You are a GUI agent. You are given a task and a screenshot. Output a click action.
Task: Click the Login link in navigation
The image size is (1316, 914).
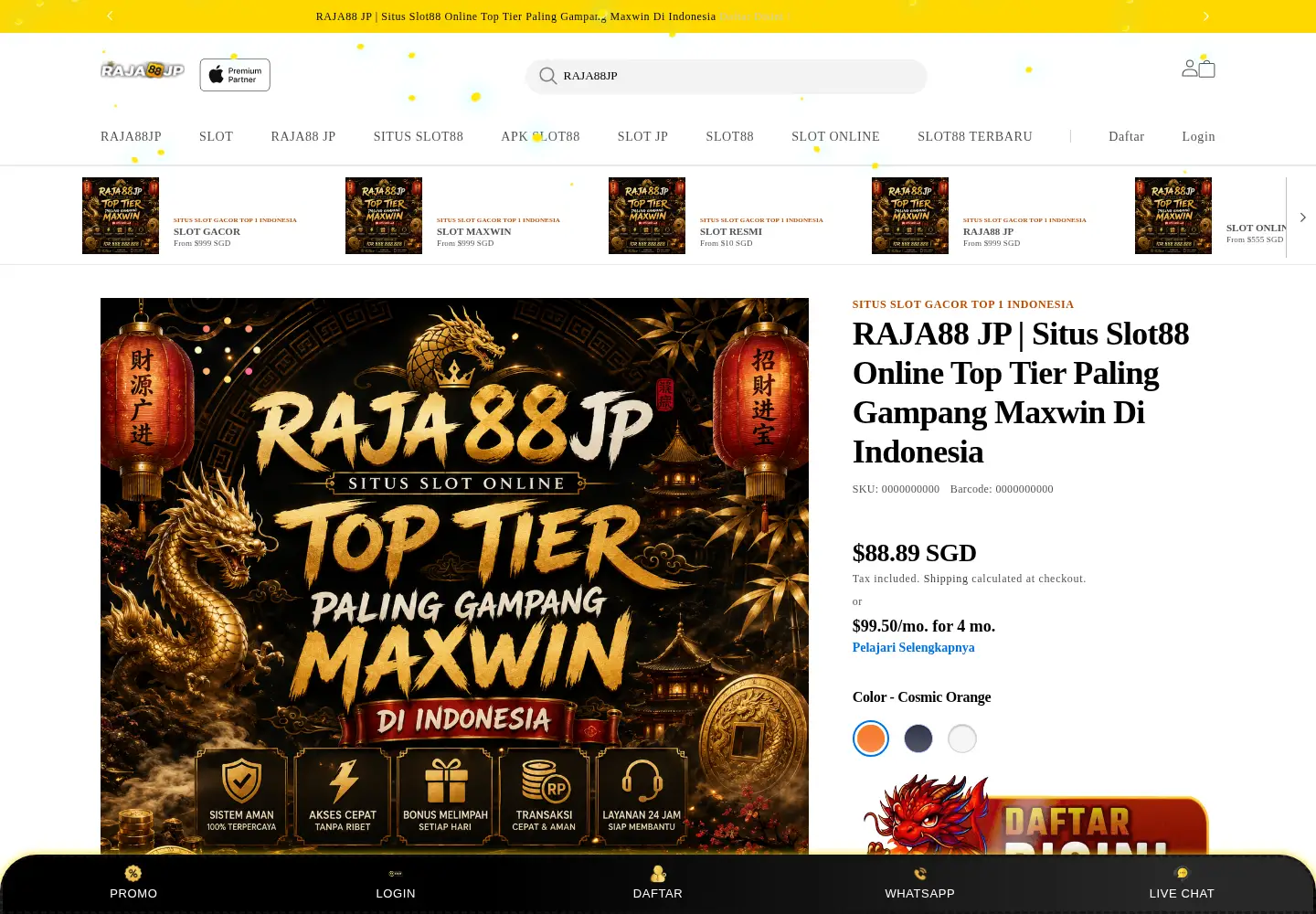[1198, 136]
